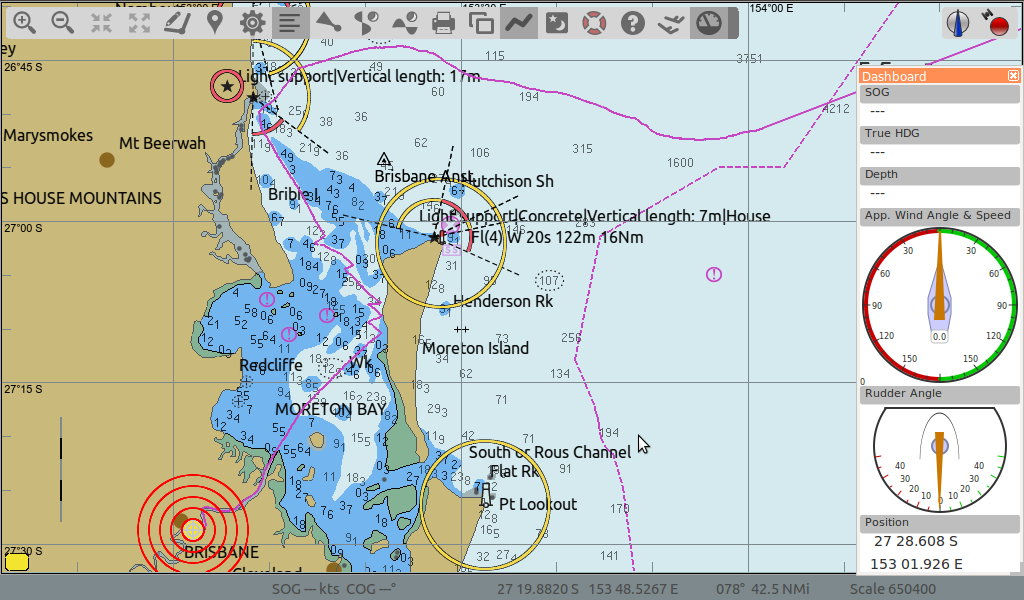
Task: Toggle ENC text display
Action: (289, 22)
